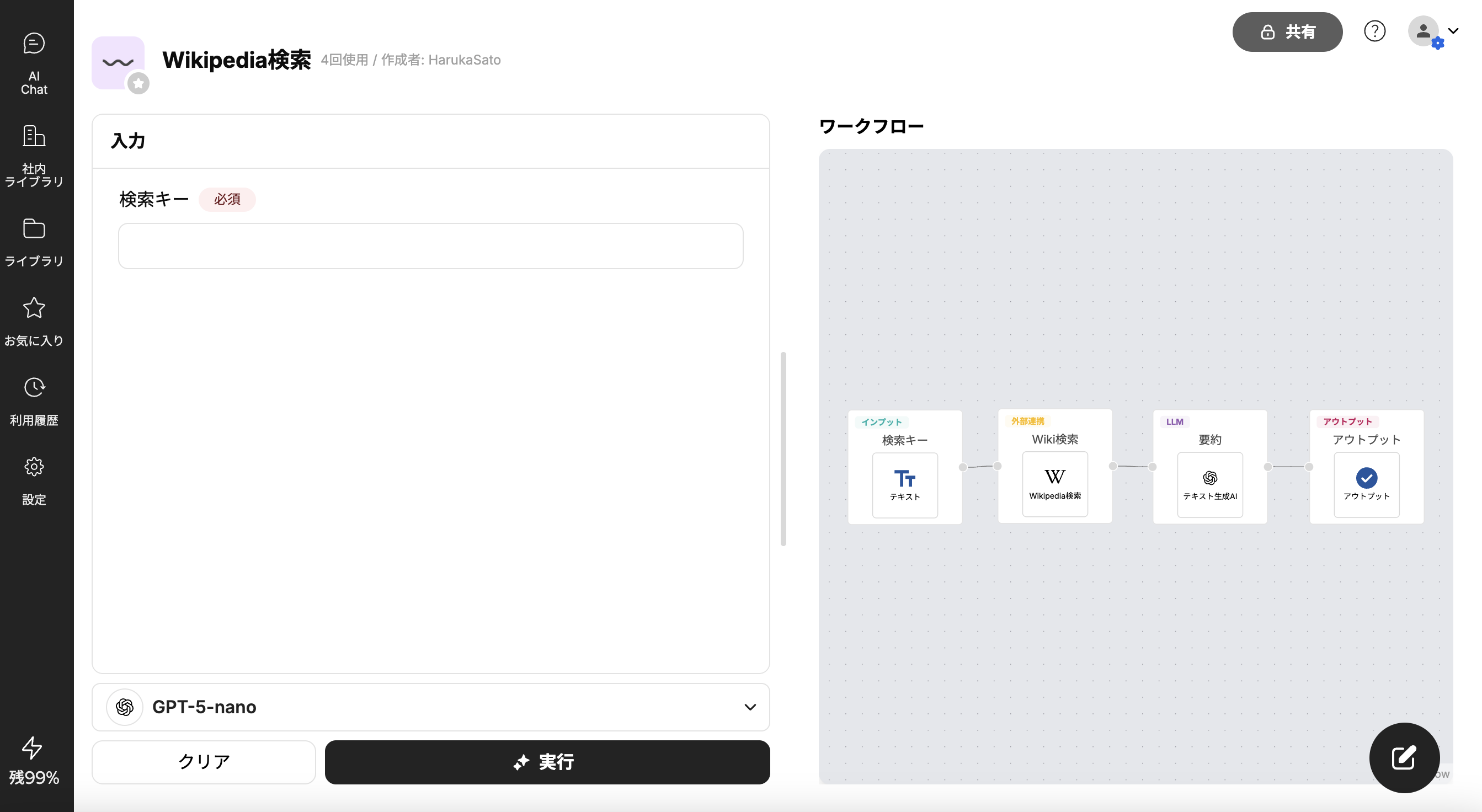Click the help question mark icon

click(x=1374, y=31)
